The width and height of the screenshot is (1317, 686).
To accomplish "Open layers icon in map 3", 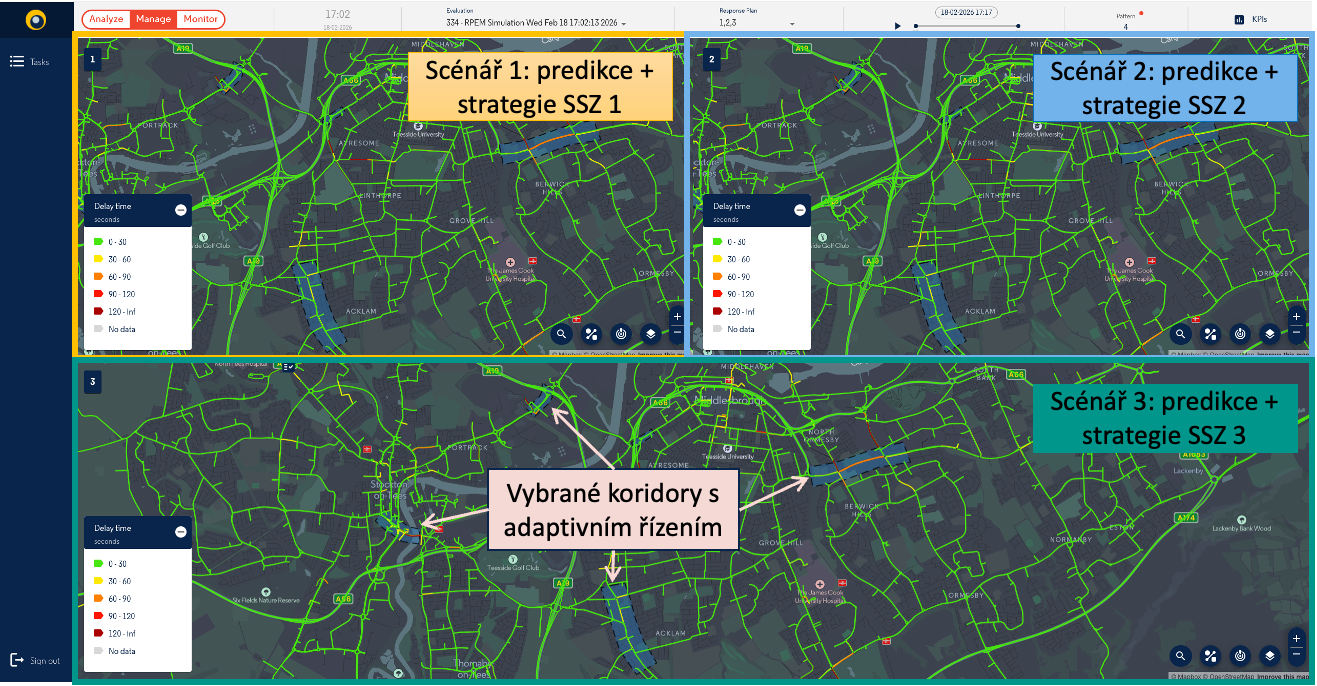I will tap(1269, 656).
